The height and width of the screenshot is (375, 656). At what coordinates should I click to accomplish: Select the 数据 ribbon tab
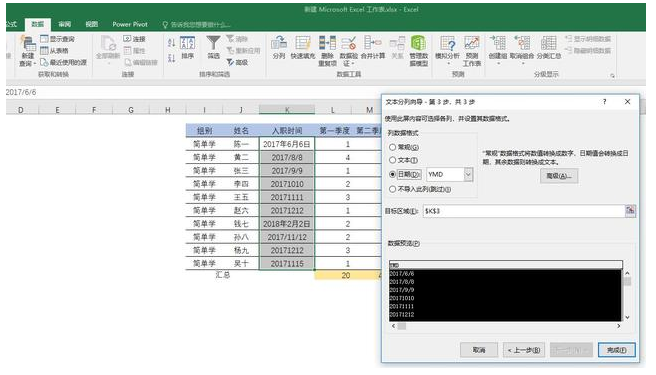(x=38, y=24)
